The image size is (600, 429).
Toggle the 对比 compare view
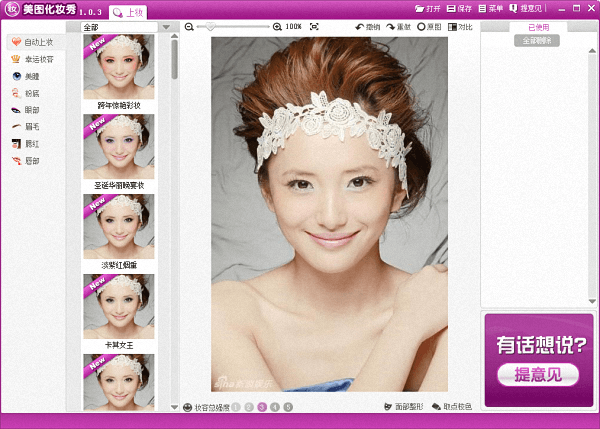click(x=460, y=26)
